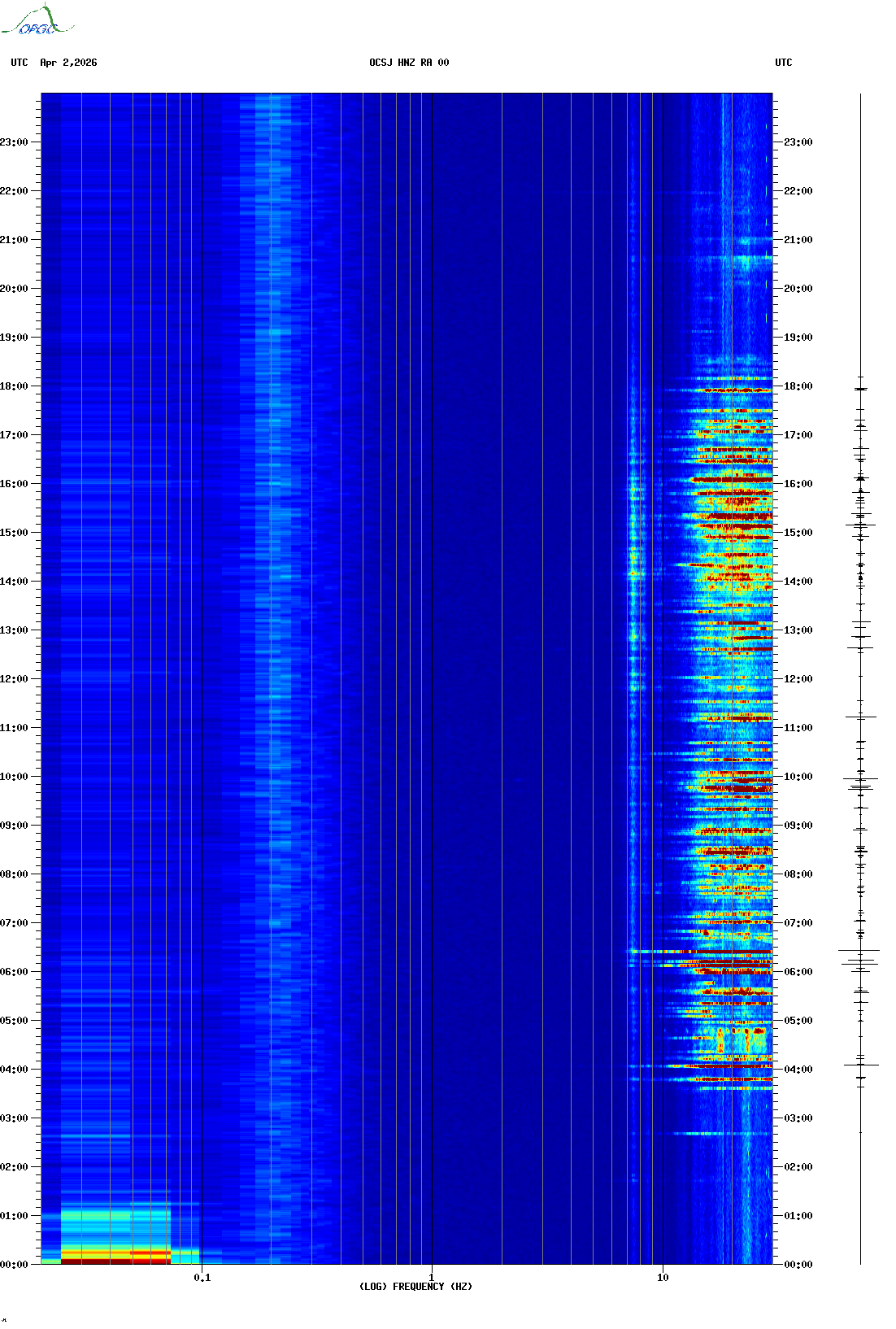Click the 15:00 time label on left axis
896x1329 pixels.
click(x=14, y=533)
